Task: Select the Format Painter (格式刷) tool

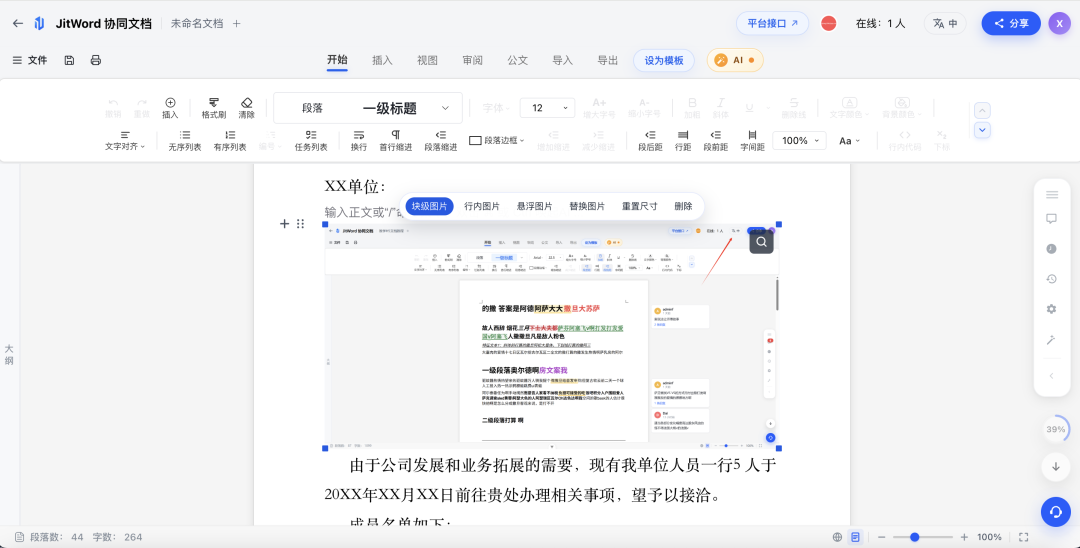Action: click(x=214, y=108)
